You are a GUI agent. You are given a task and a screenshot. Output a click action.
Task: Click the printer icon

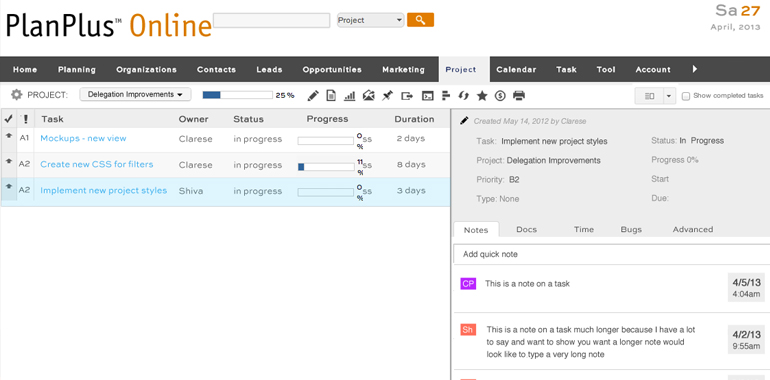click(519, 95)
